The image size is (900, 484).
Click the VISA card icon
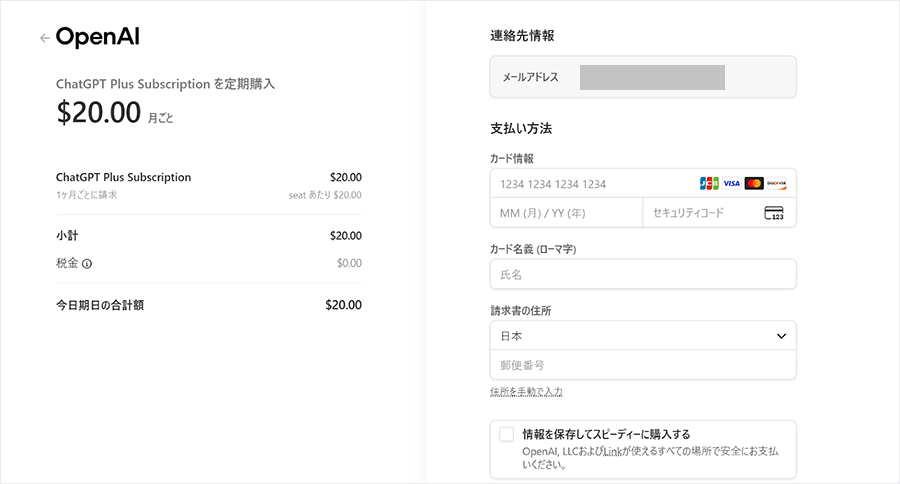click(731, 183)
